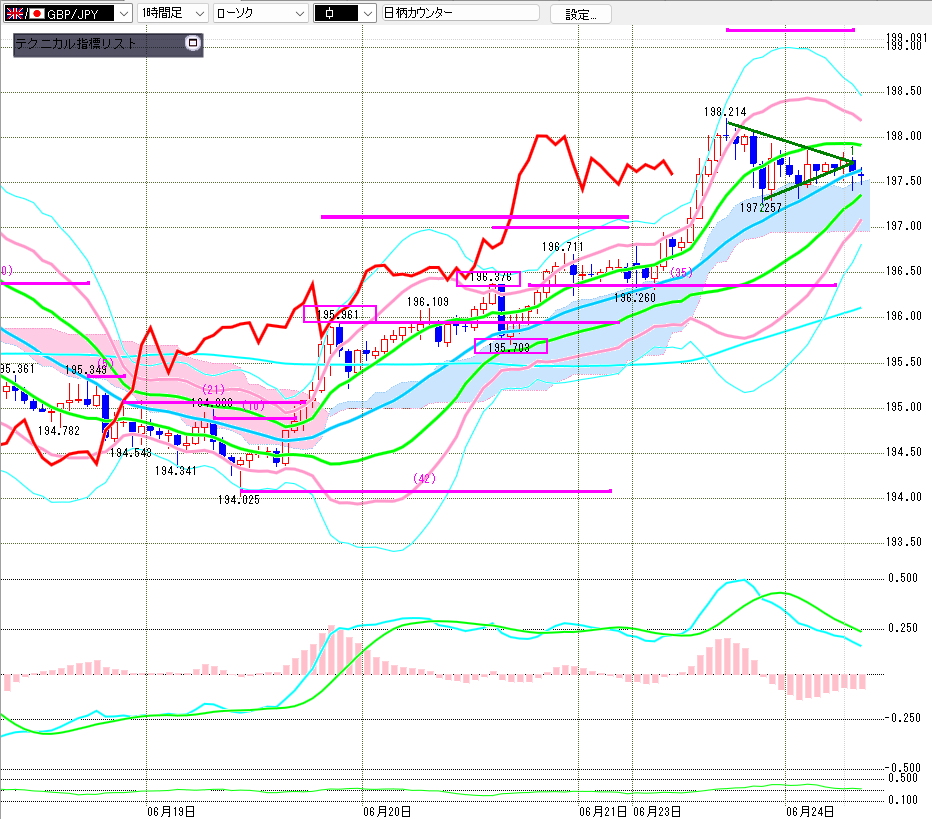
Task: Click the 06月21日 date label
Action: (603, 811)
